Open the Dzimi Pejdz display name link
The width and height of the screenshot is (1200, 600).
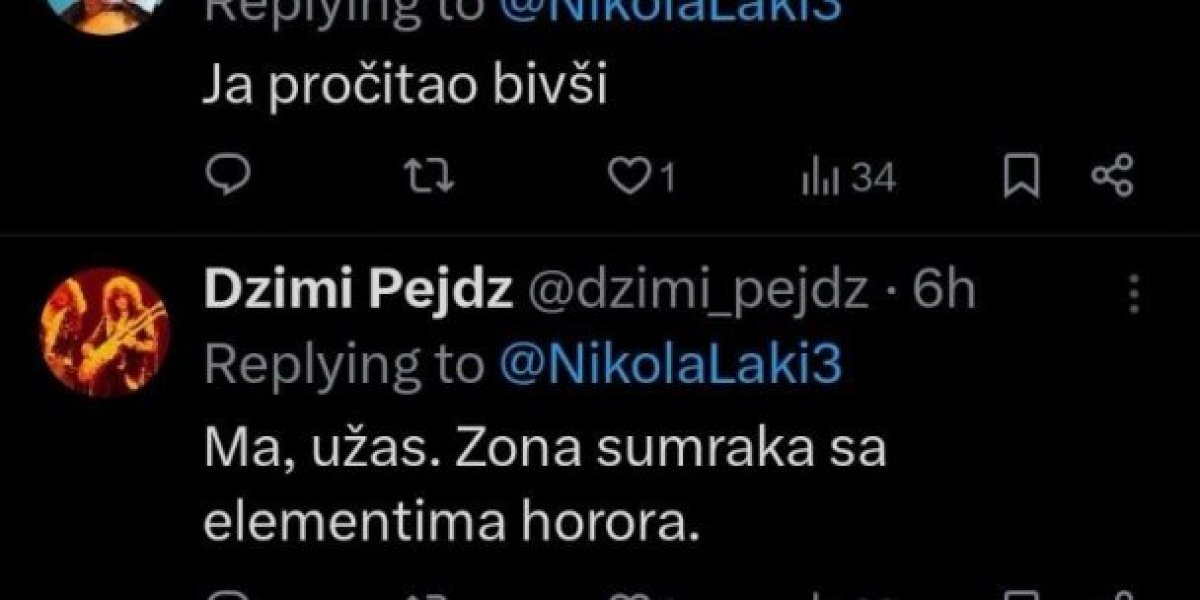click(359, 290)
